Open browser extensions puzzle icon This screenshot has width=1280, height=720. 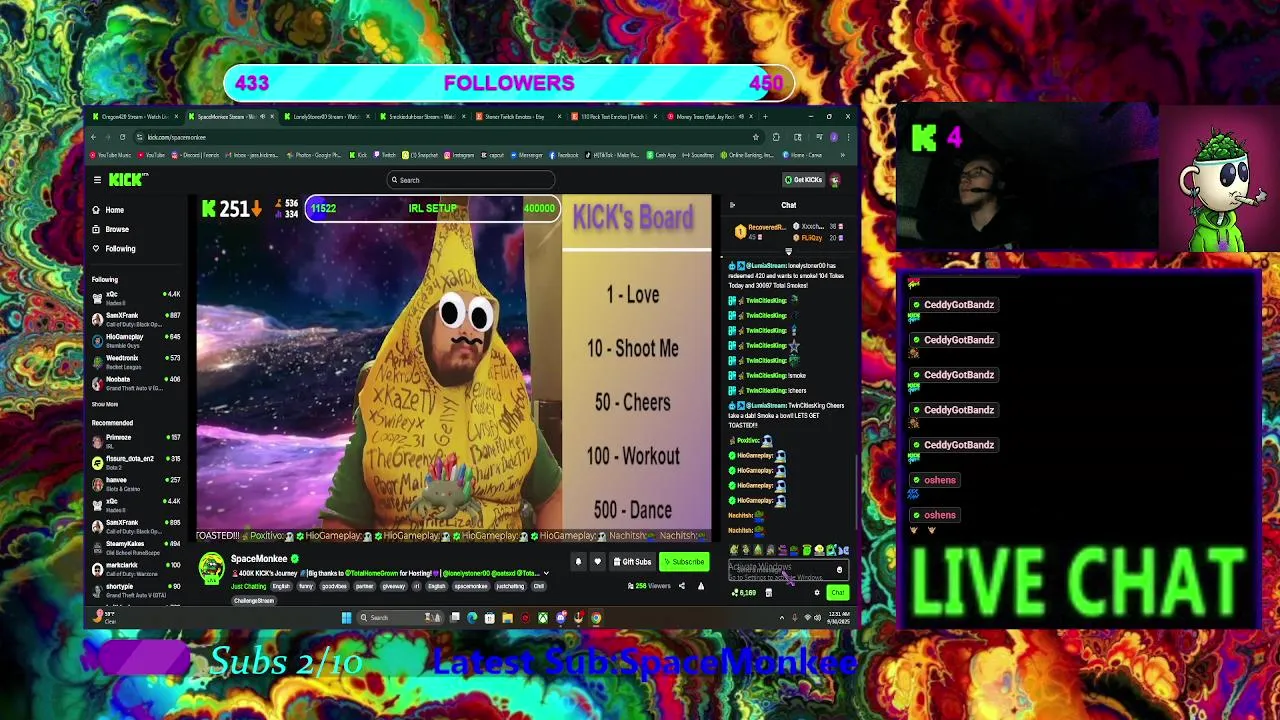[776, 137]
